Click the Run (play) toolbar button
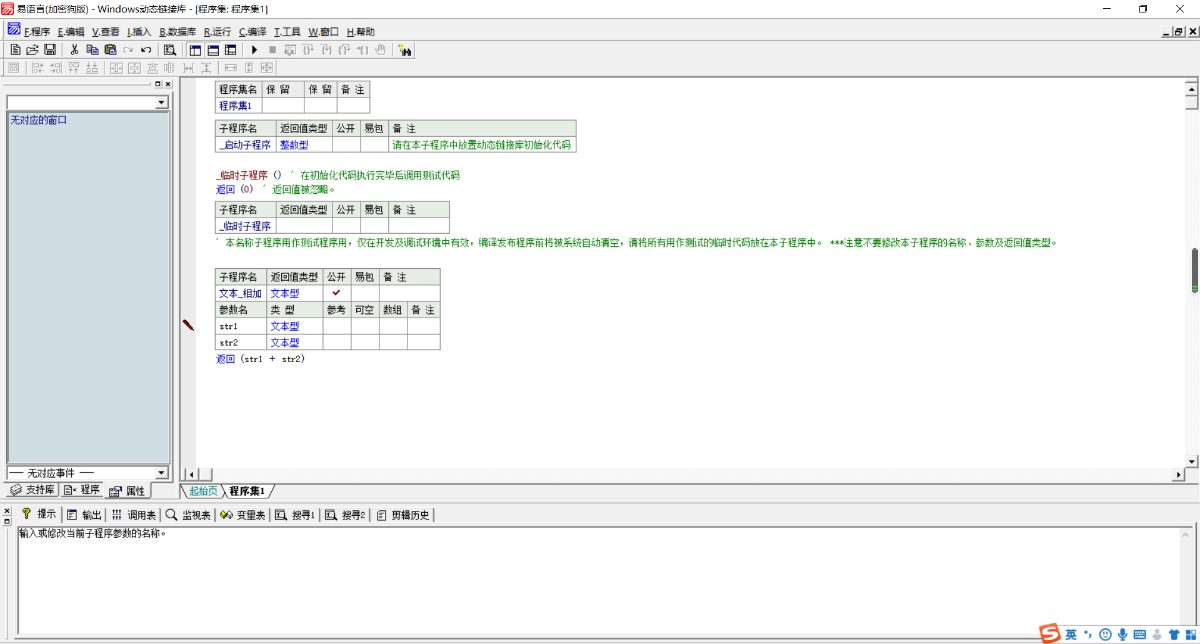 254,49
